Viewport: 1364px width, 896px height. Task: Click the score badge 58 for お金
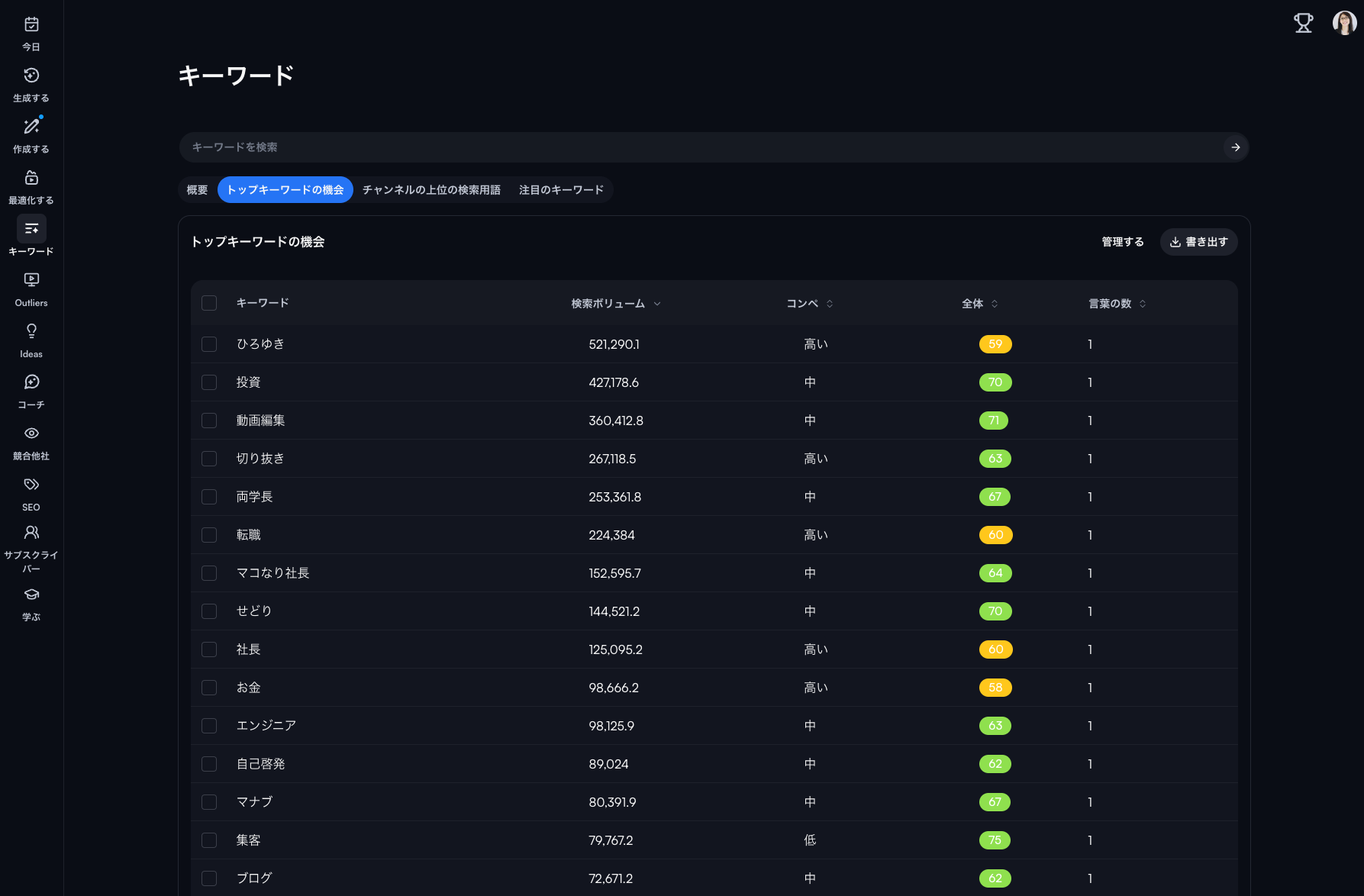pyautogui.click(x=995, y=688)
